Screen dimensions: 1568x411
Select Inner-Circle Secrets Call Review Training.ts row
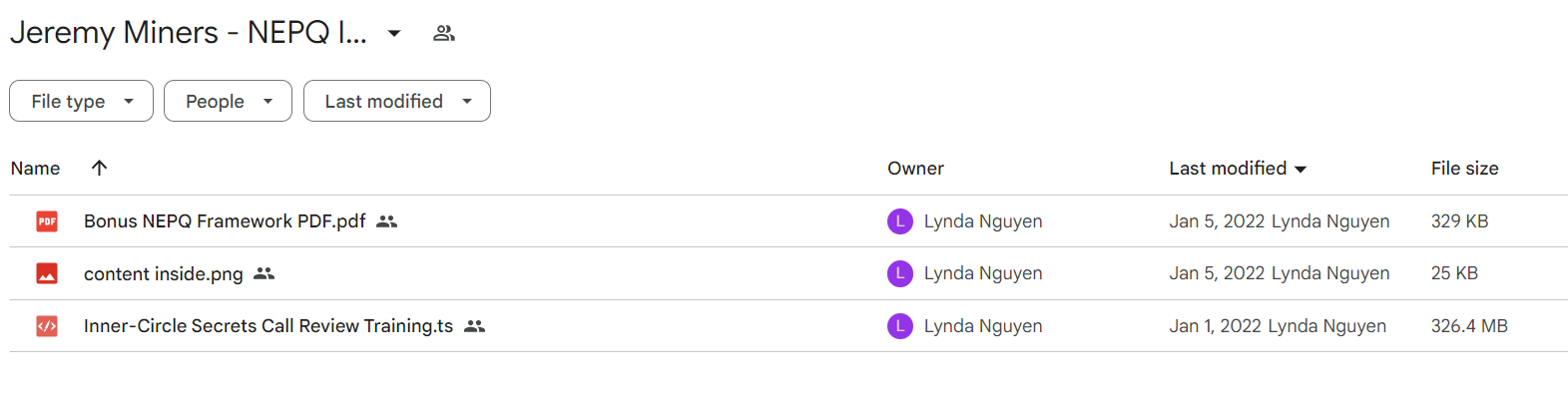tap(788, 326)
